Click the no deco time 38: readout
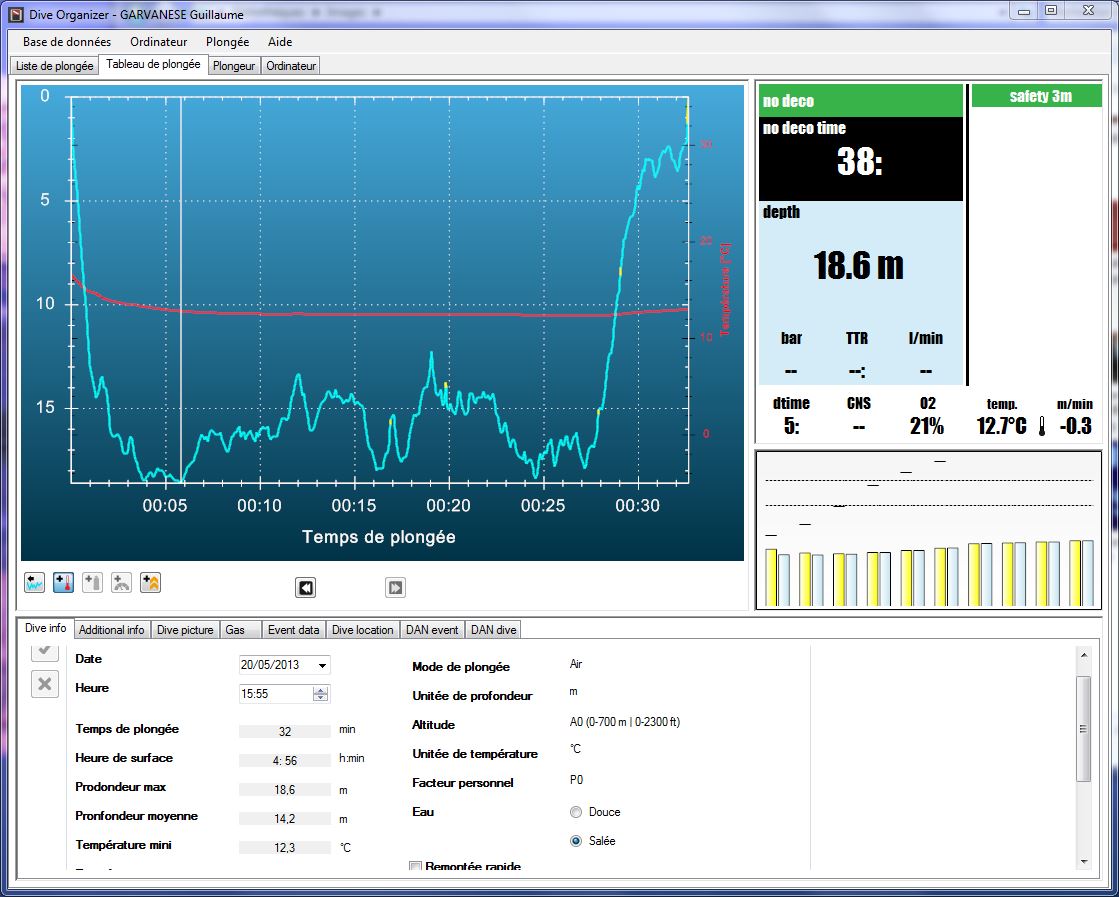The height and width of the screenshot is (897, 1119). point(860,161)
